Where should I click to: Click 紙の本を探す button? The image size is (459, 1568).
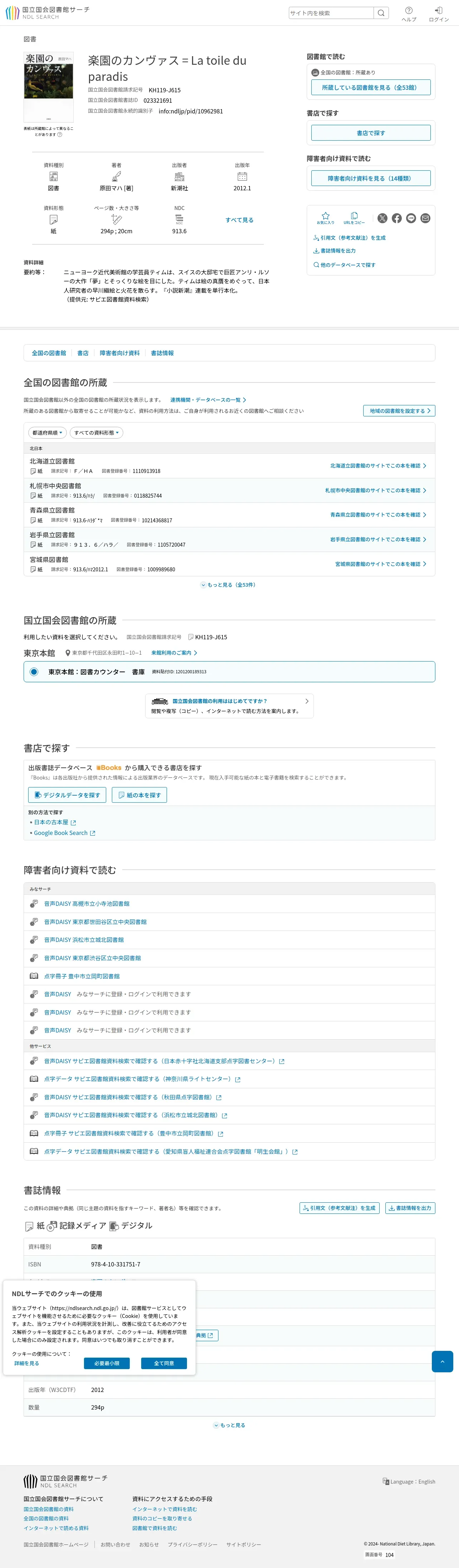139,794
